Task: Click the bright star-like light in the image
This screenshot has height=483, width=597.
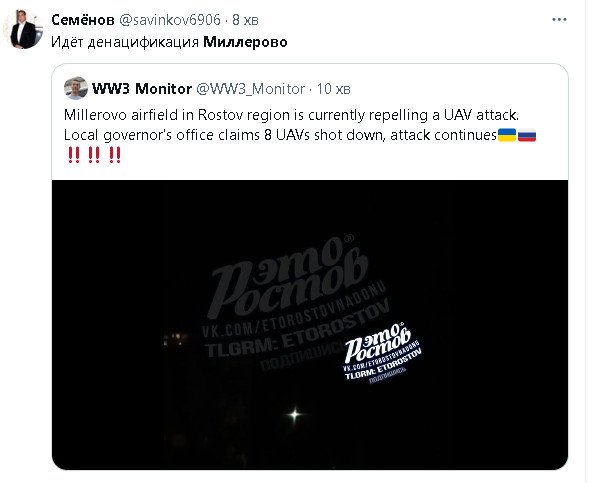Action: 294,414
